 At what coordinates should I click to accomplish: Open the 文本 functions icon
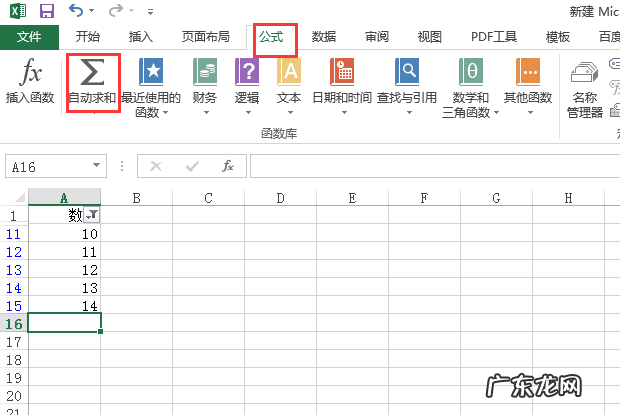tap(289, 72)
